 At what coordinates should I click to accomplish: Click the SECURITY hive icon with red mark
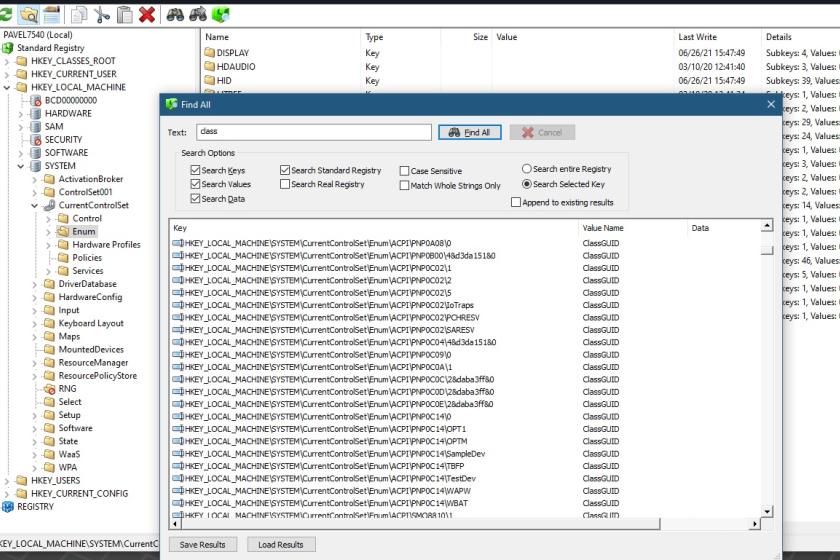[35, 140]
